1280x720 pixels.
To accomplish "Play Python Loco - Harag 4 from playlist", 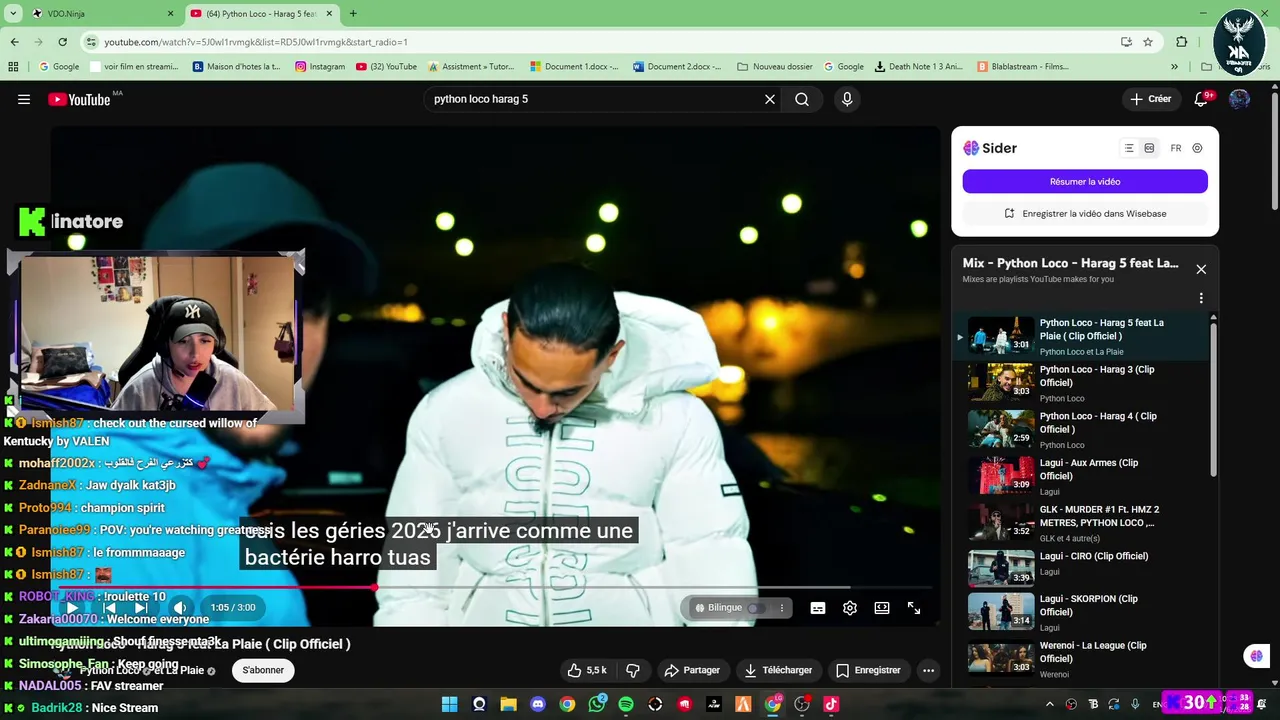I will (1082, 429).
